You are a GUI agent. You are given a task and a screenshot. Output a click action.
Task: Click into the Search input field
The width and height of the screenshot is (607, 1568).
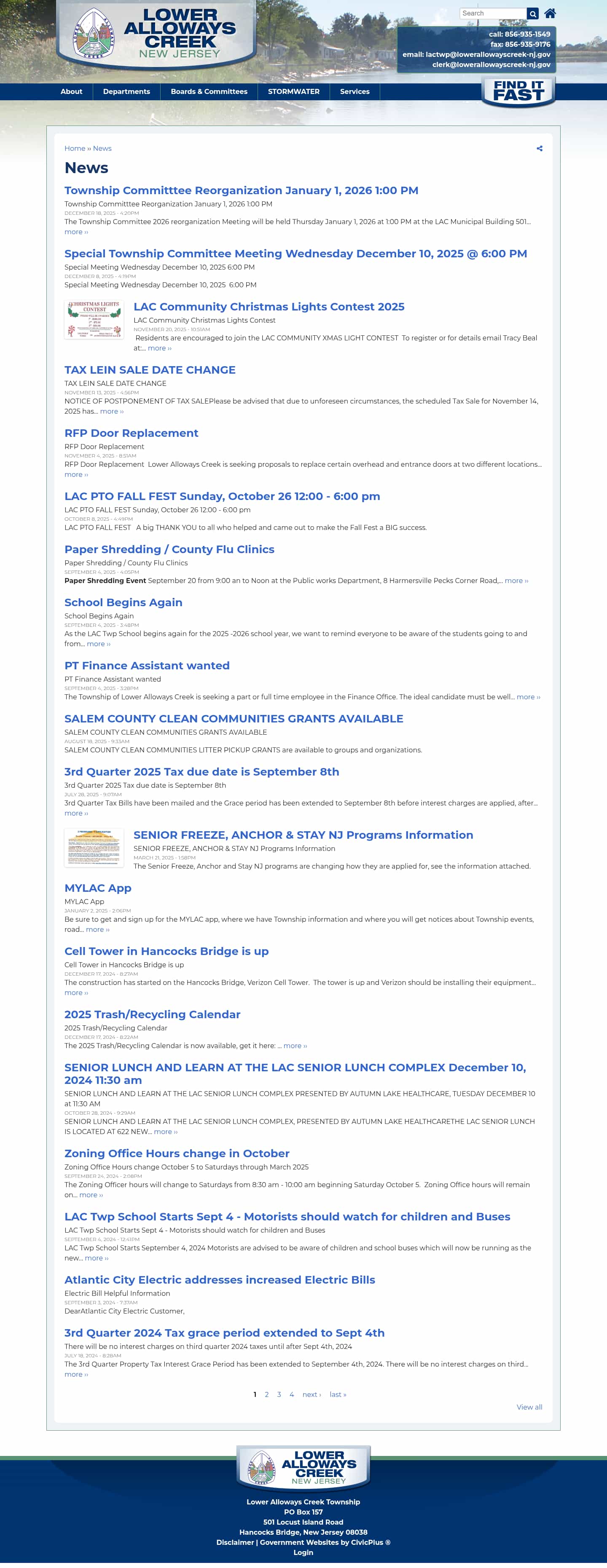tap(493, 13)
